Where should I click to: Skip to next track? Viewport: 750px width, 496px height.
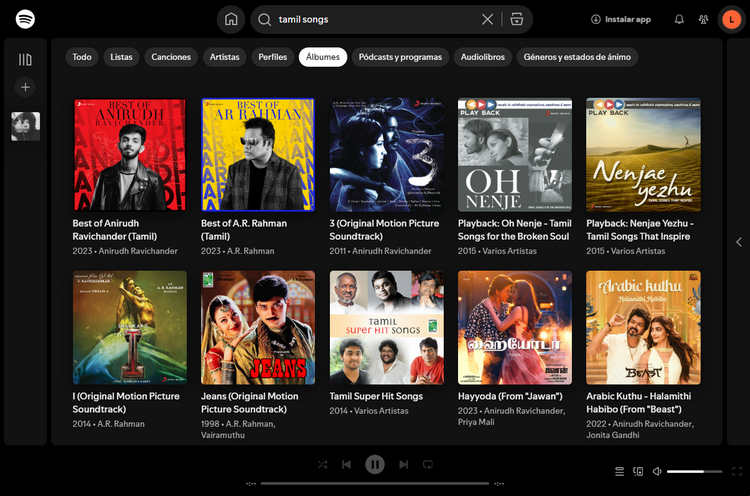pyautogui.click(x=404, y=464)
